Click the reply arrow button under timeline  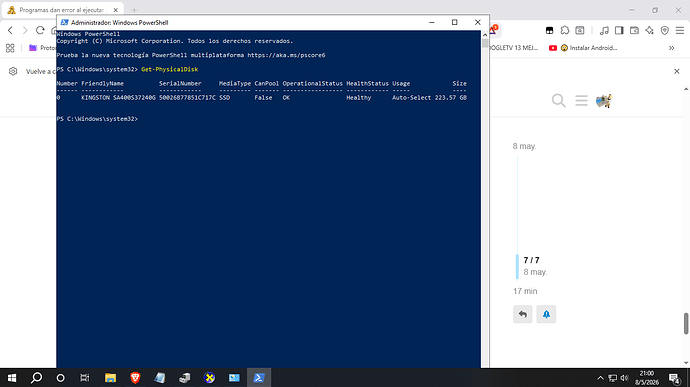click(x=522, y=314)
